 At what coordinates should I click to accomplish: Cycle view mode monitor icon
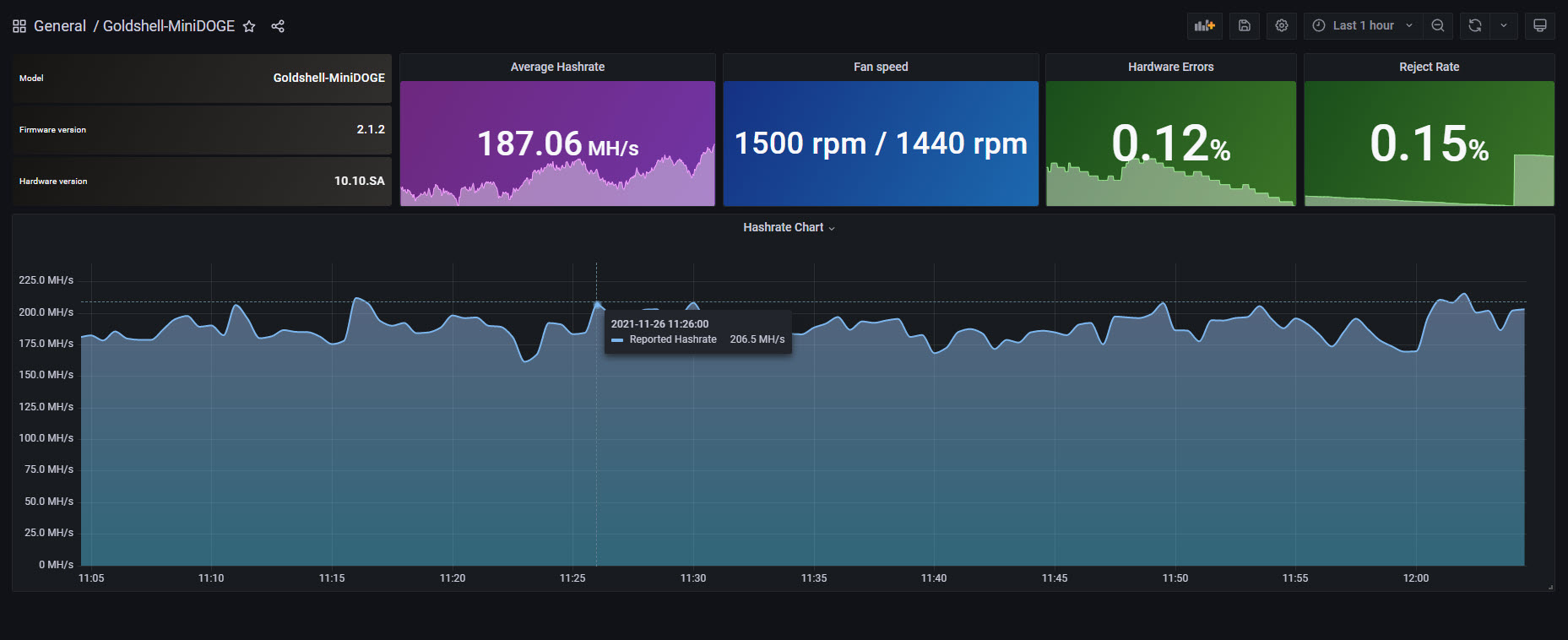(x=1540, y=25)
